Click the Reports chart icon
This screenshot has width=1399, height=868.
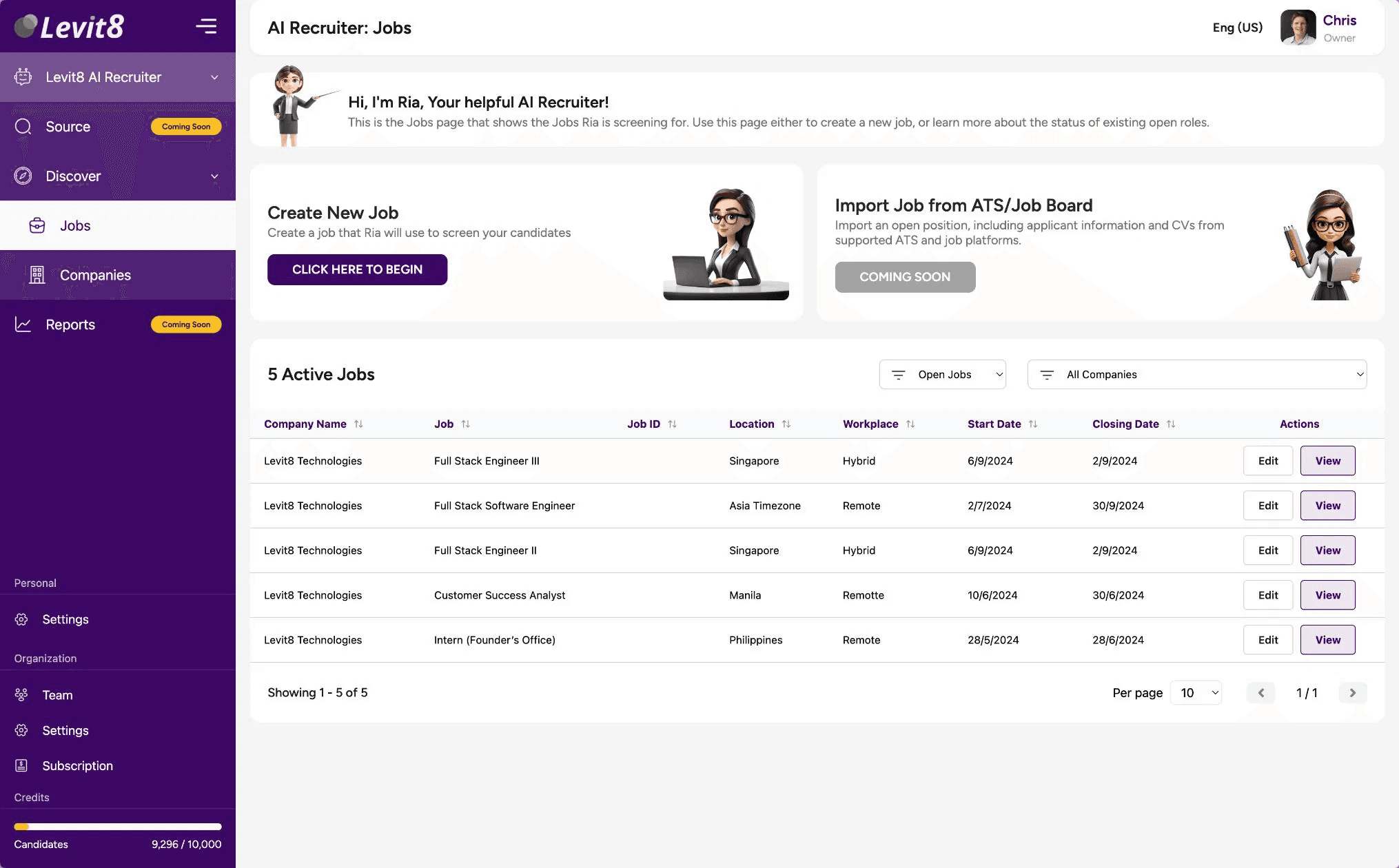pyautogui.click(x=23, y=324)
